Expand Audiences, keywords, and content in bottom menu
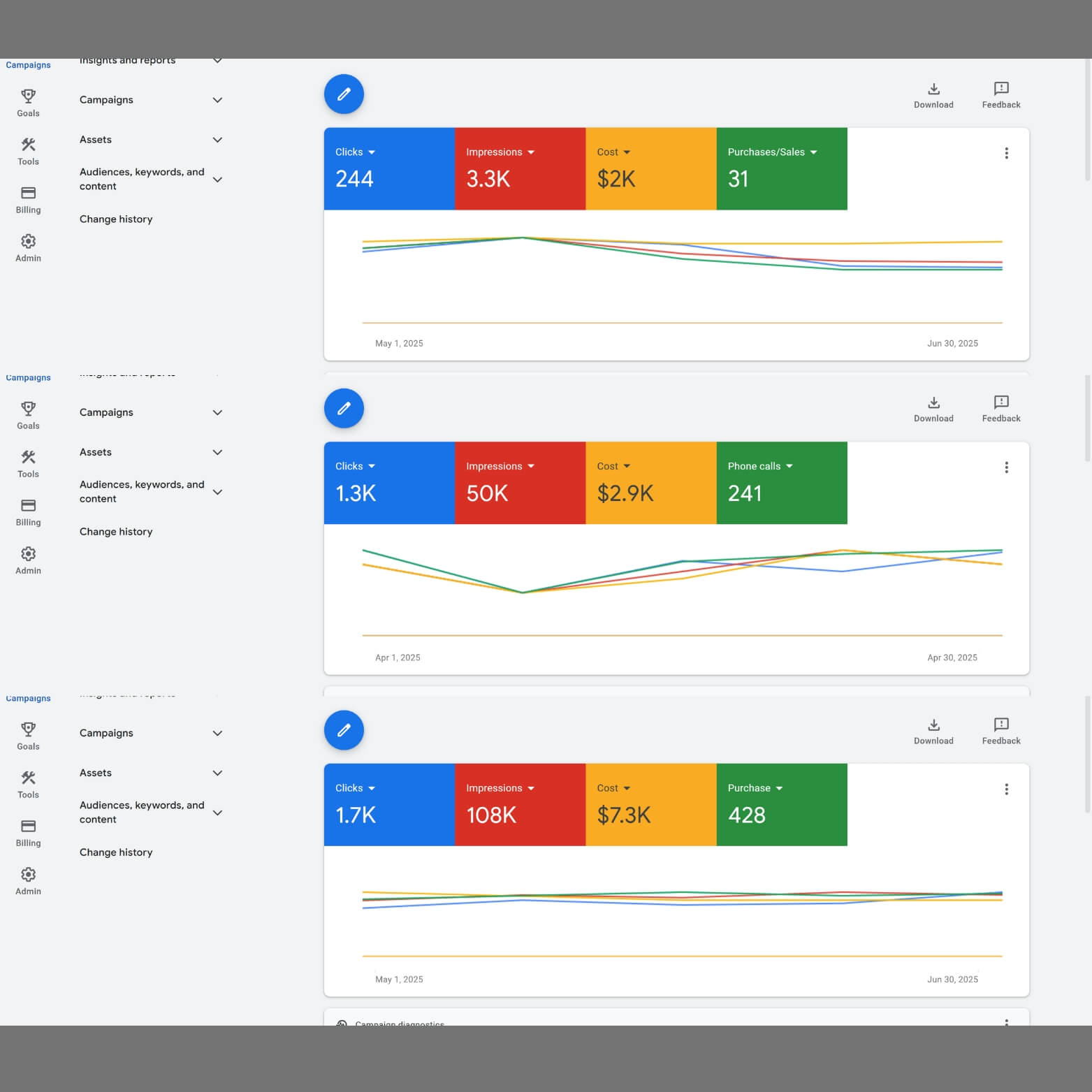This screenshot has height=1092, width=1092. click(x=217, y=813)
